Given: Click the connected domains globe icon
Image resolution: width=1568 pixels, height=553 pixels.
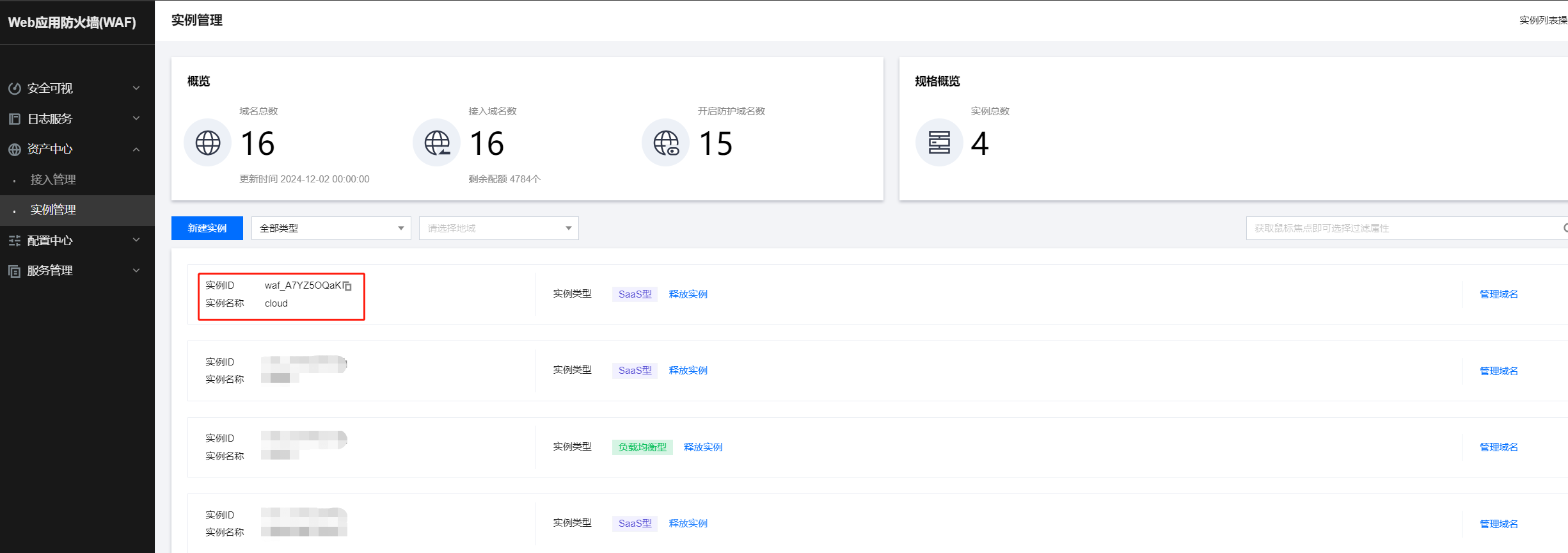Looking at the screenshot, I should click(437, 143).
